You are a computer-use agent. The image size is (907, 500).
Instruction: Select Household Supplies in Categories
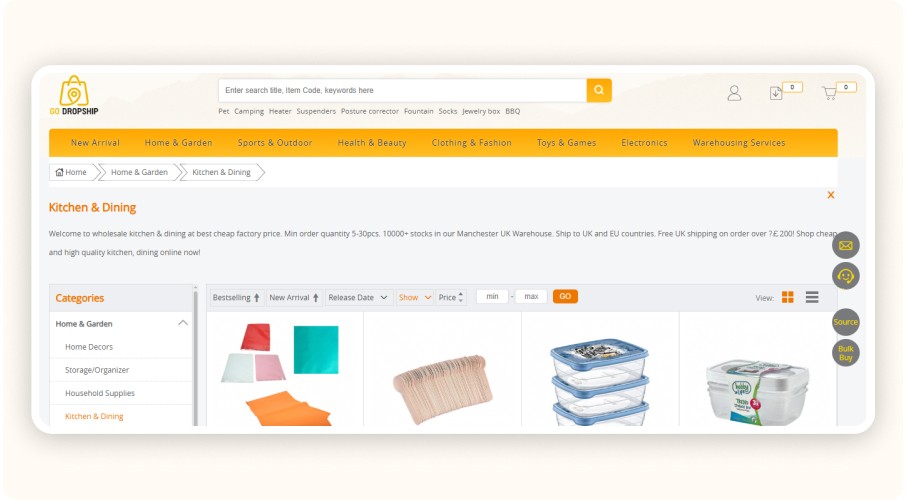99,393
